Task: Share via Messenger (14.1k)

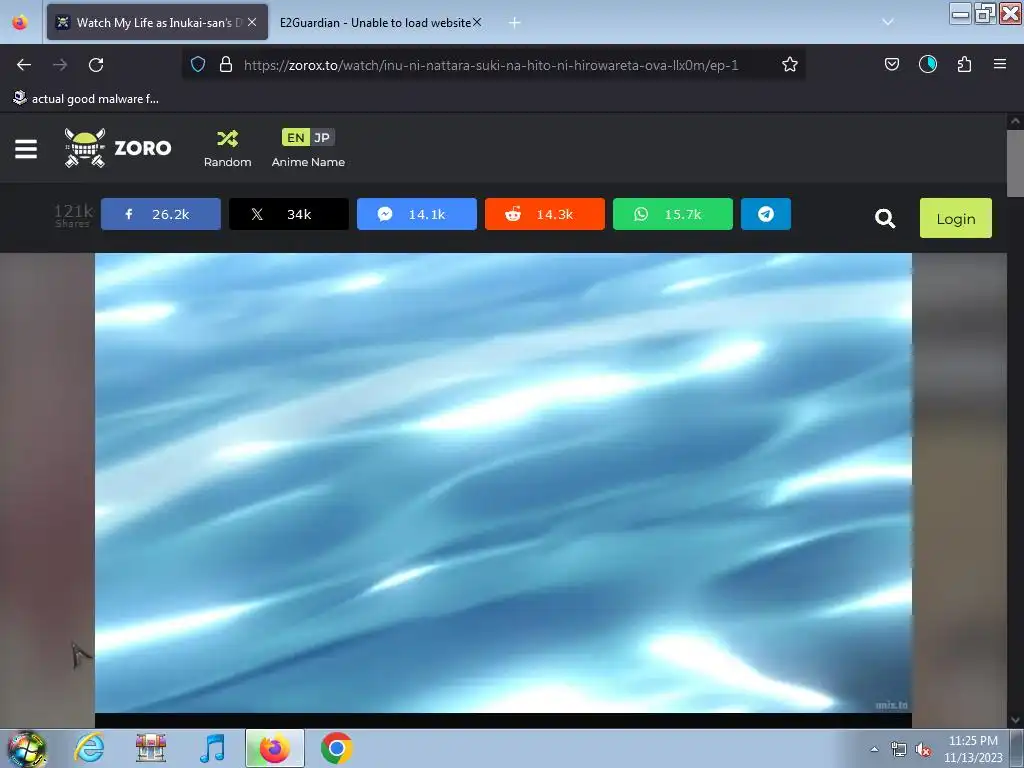Action: click(417, 214)
